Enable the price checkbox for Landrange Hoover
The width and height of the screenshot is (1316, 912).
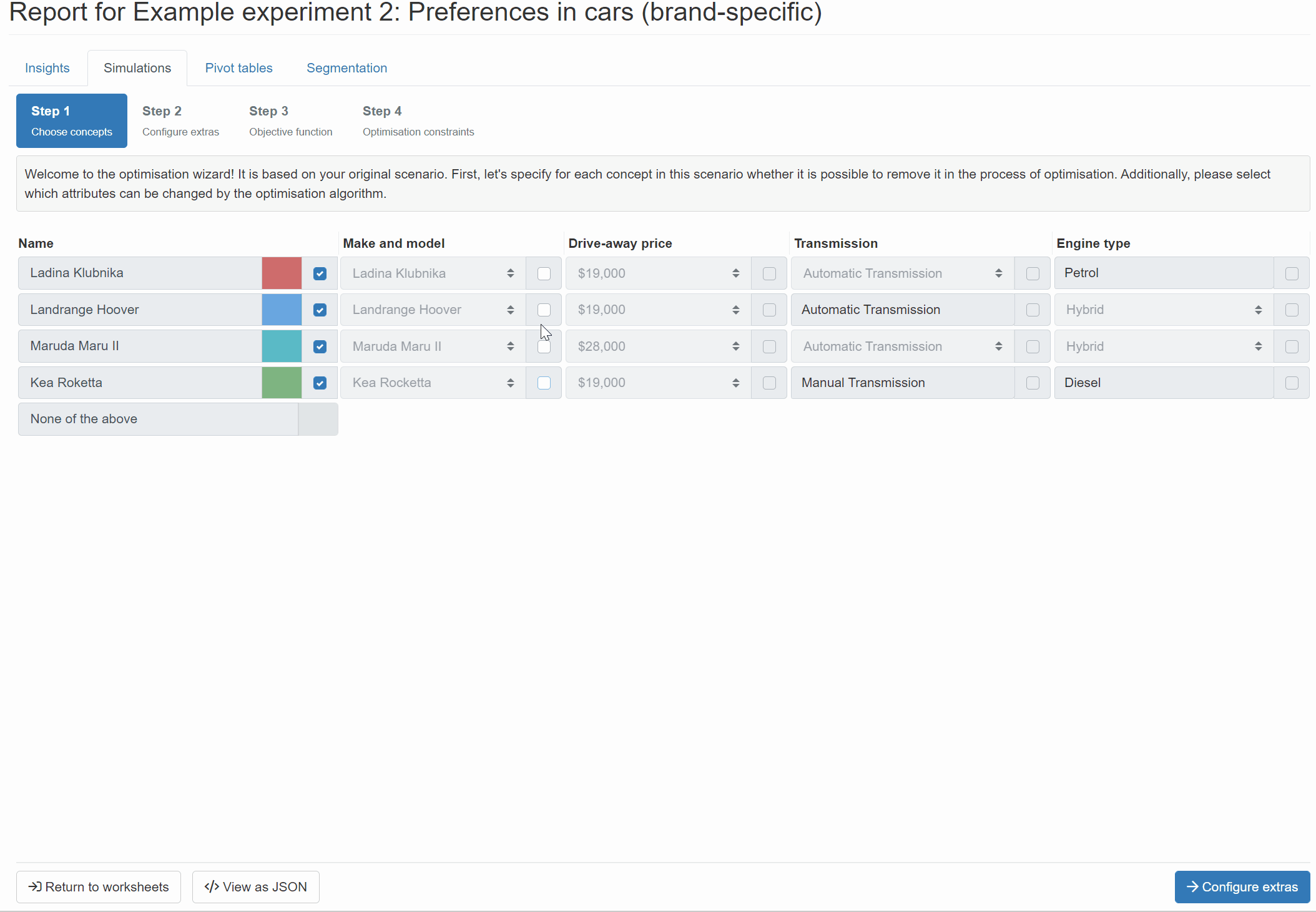click(768, 310)
